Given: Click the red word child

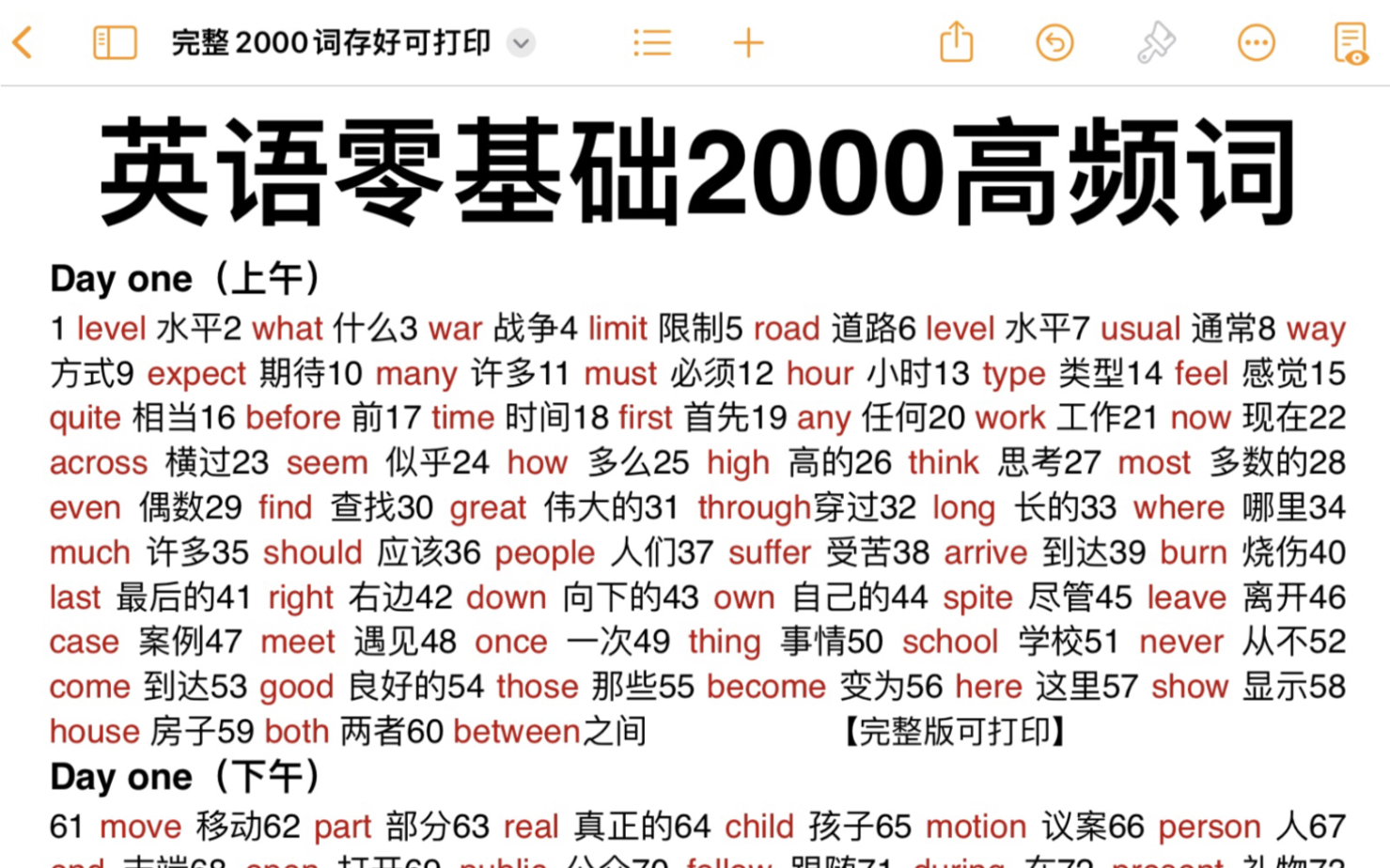Looking at the screenshot, I should (x=759, y=827).
